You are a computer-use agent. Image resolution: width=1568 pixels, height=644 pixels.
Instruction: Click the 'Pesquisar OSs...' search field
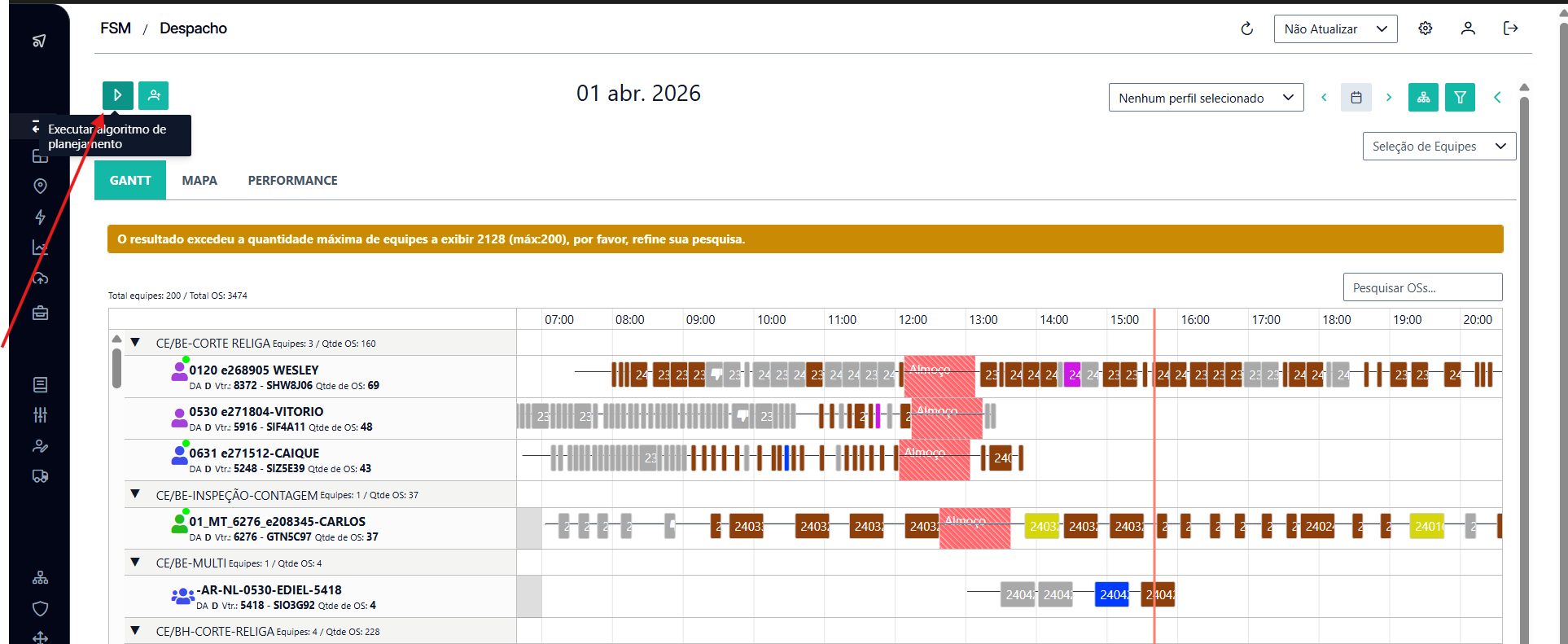pos(1421,287)
